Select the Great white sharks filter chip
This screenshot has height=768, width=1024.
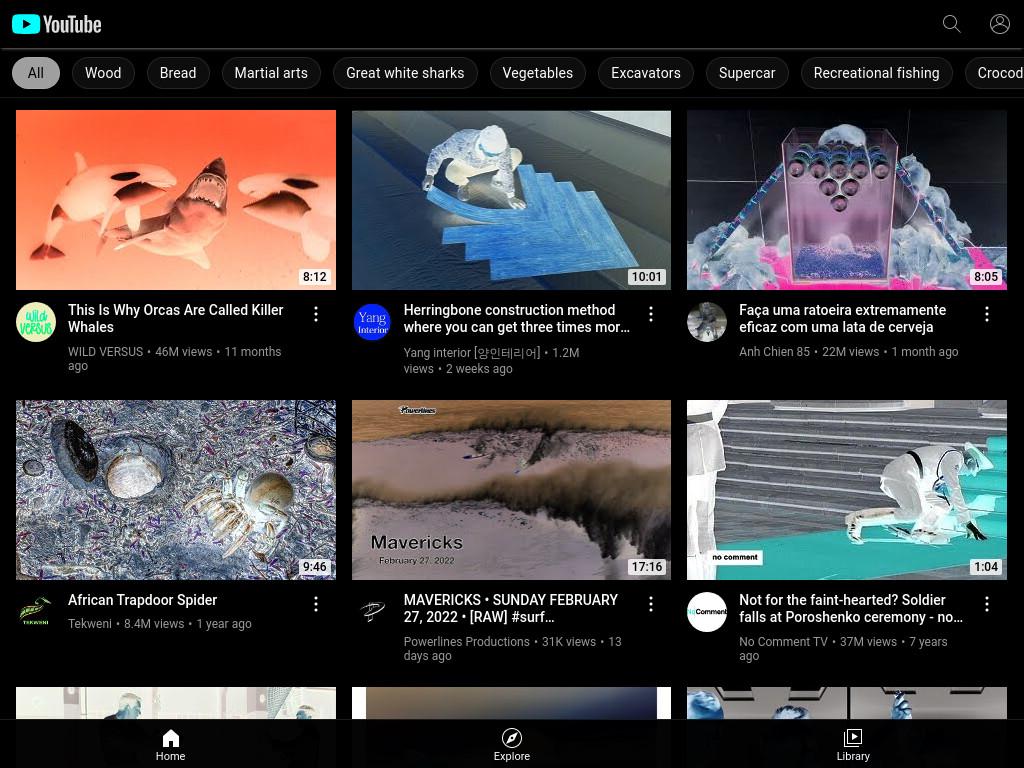point(405,73)
